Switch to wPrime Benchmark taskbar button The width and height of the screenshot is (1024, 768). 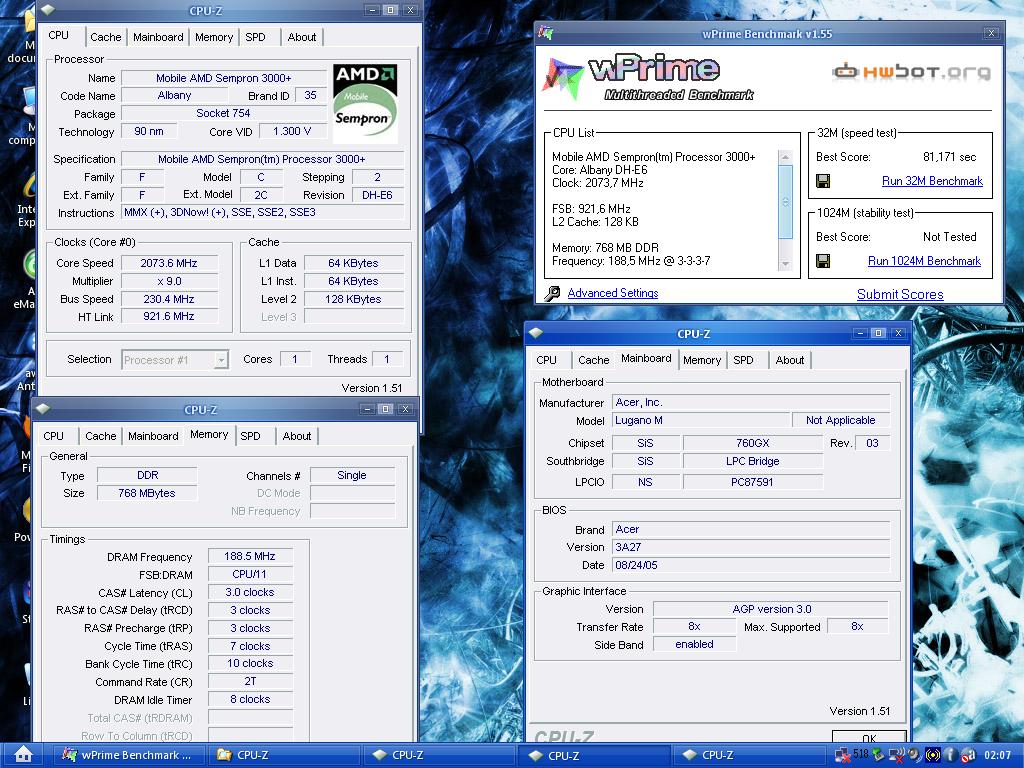pyautogui.click(x=128, y=755)
